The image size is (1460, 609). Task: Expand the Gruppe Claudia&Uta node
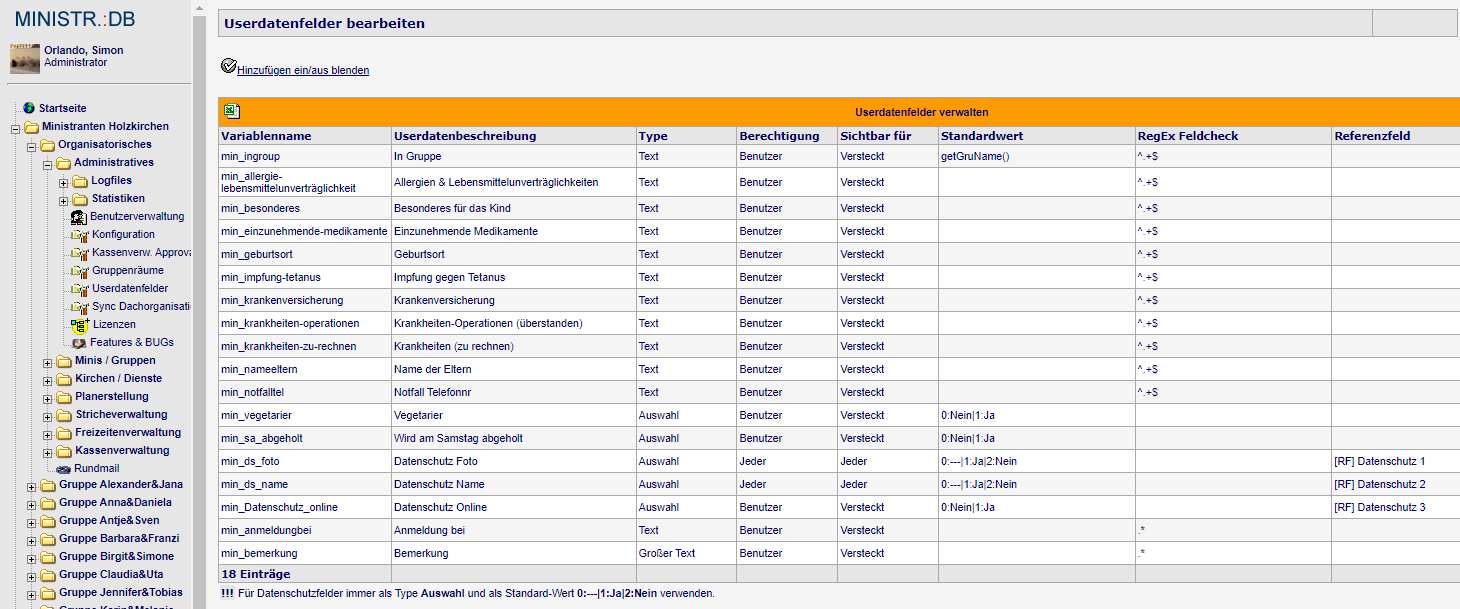coord(31,576)
